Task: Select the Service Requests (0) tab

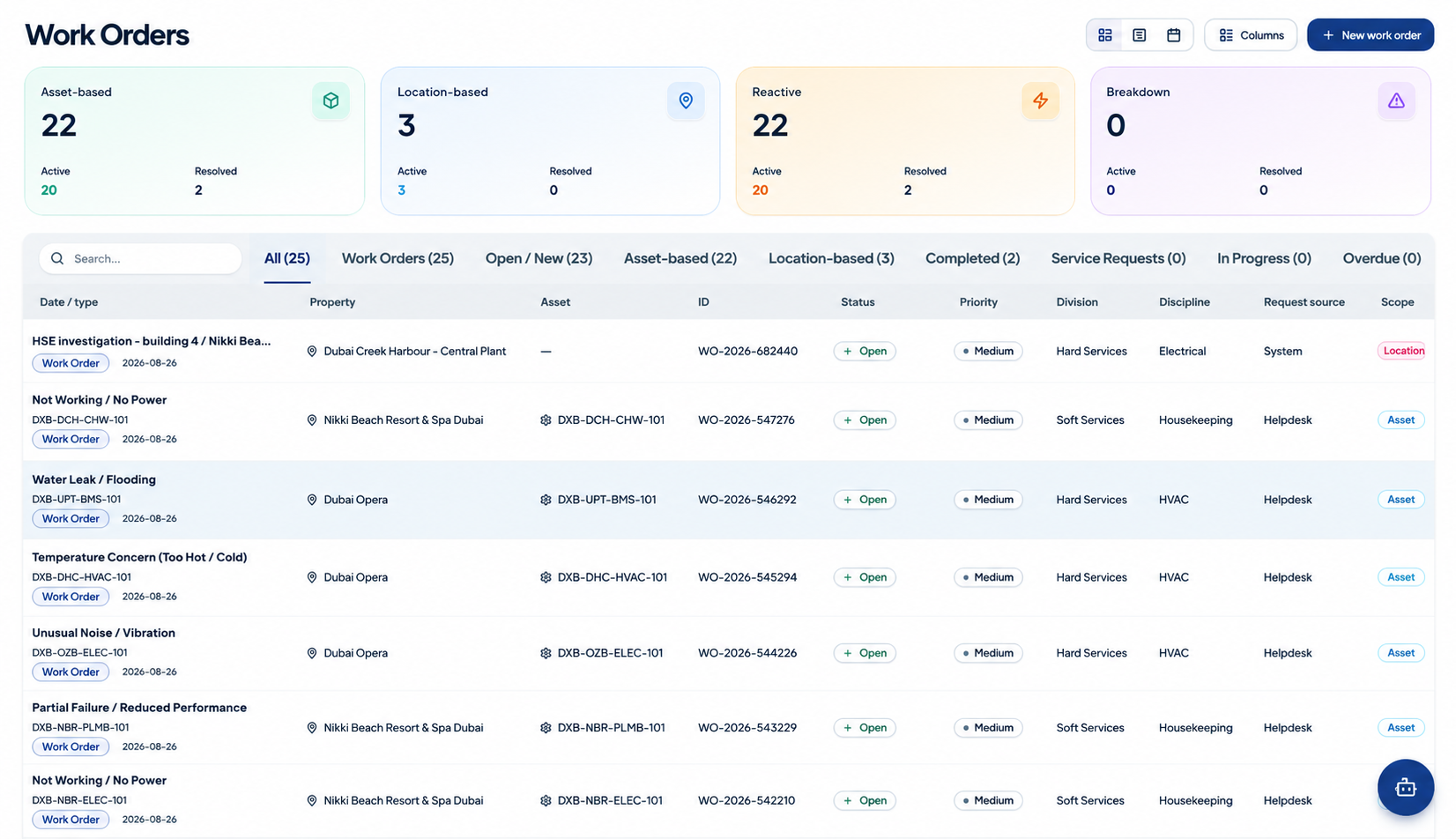Action: pyautogui.click(x=1118, y=258)
